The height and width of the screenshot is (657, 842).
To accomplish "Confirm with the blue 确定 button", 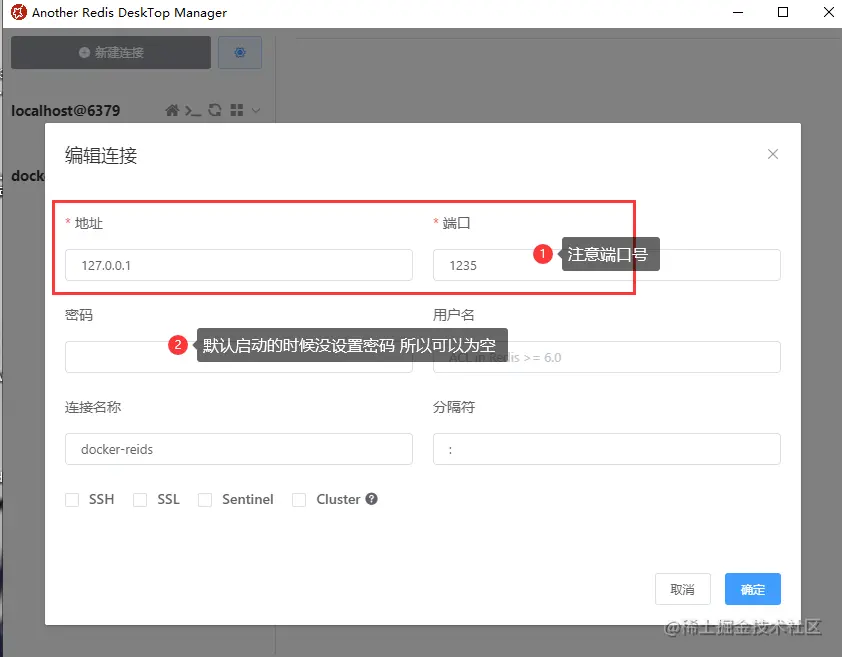I will point(752,589).
